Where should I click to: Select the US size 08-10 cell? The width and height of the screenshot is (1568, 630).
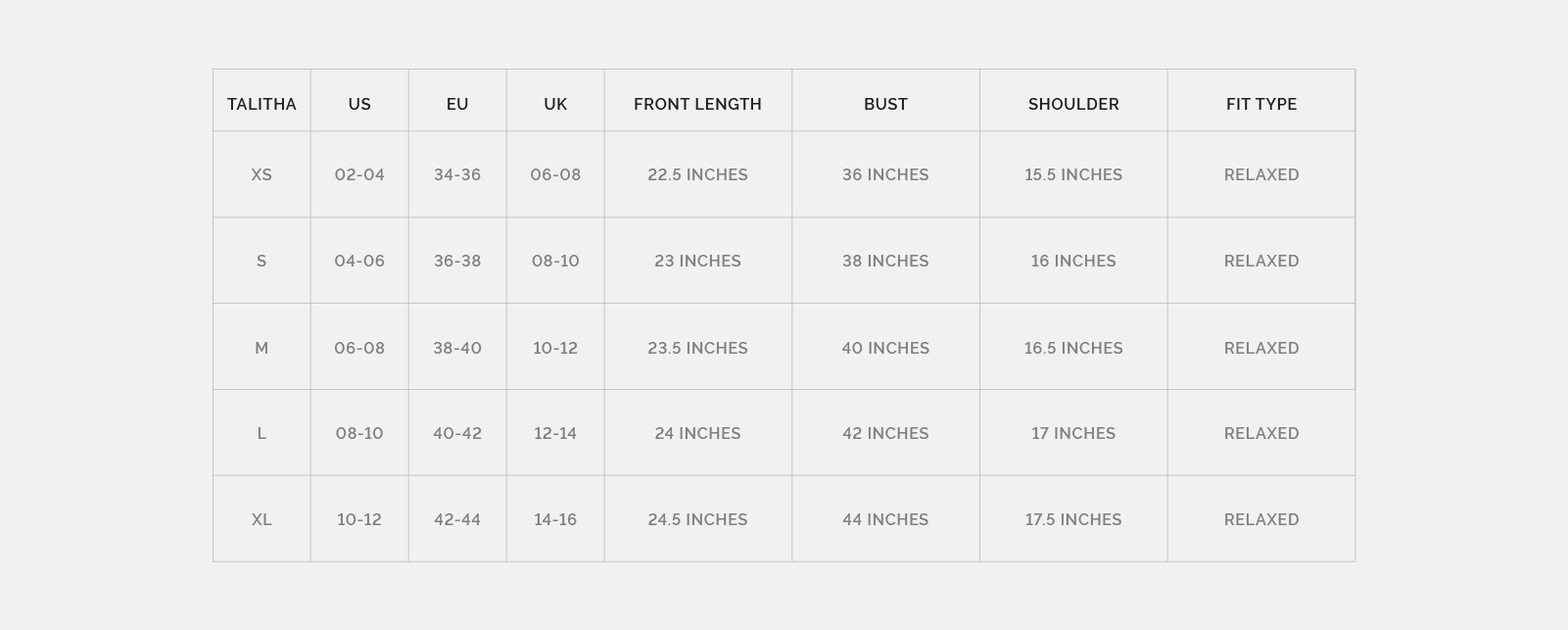[x=359, y=433]
